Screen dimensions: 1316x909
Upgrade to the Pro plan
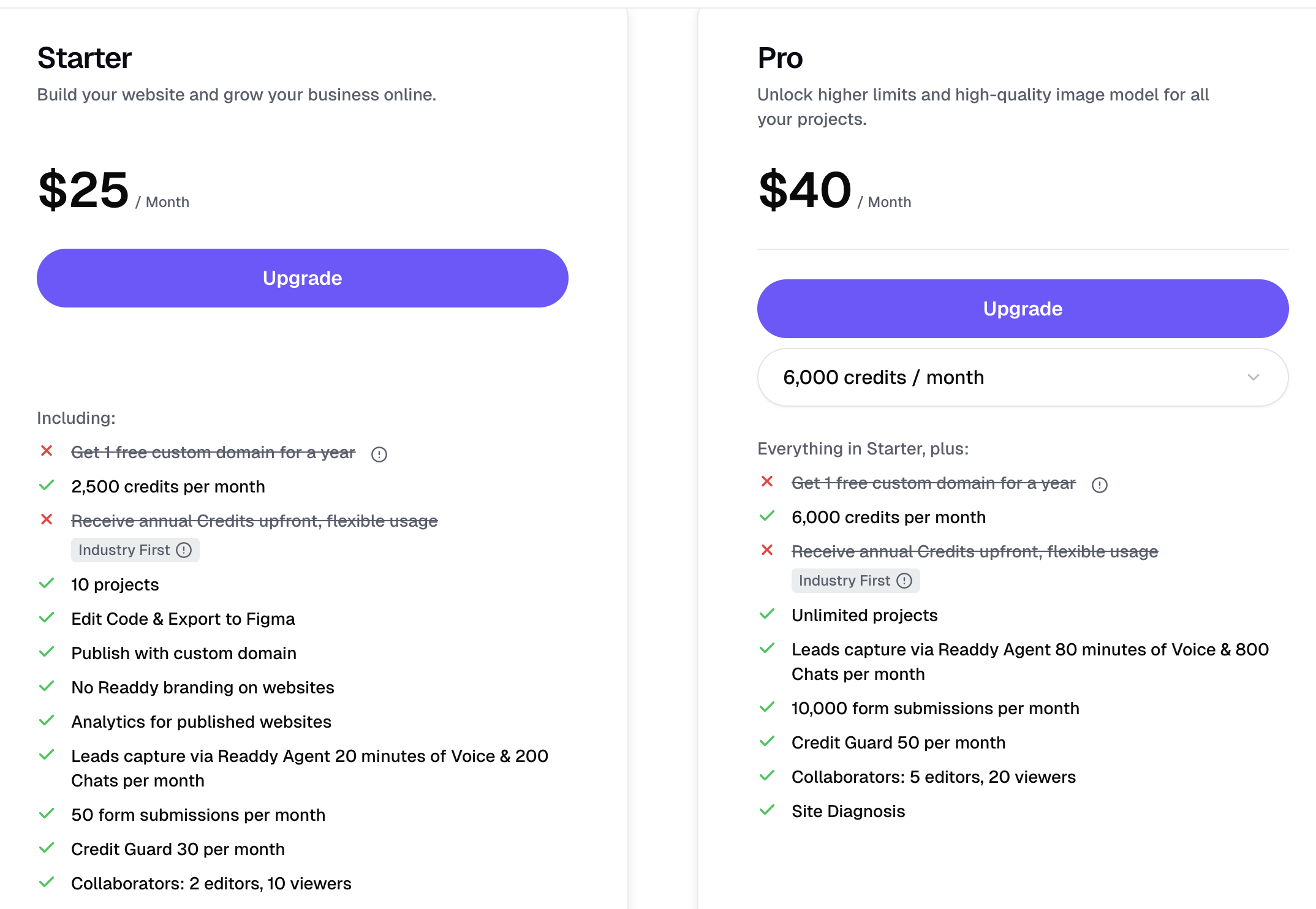(x=1023, y=309)
